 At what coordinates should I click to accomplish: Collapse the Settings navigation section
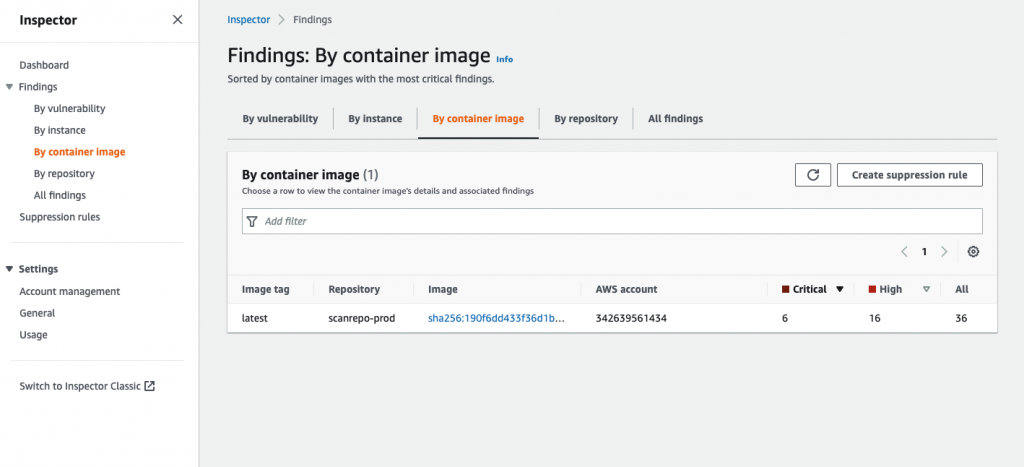9,269
